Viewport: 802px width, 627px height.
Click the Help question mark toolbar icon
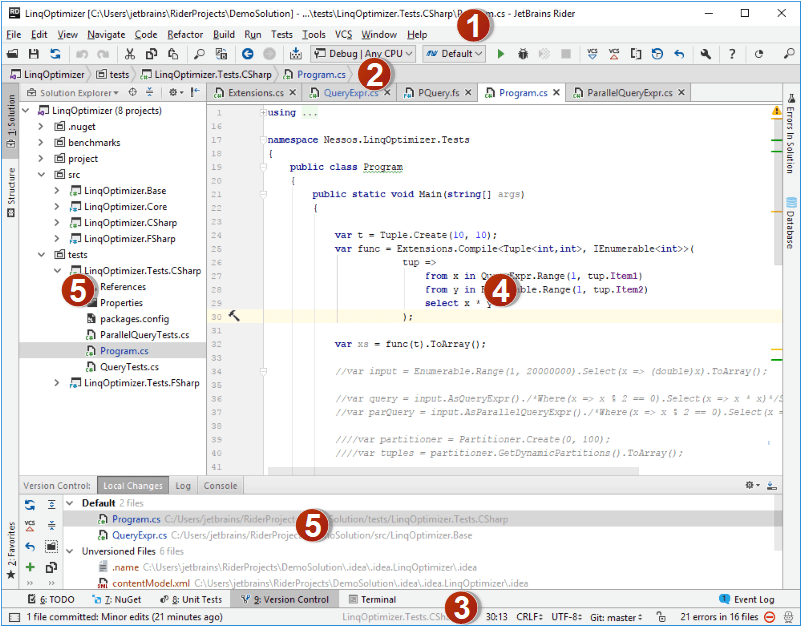pyautogui.click(x=732, y=54)
